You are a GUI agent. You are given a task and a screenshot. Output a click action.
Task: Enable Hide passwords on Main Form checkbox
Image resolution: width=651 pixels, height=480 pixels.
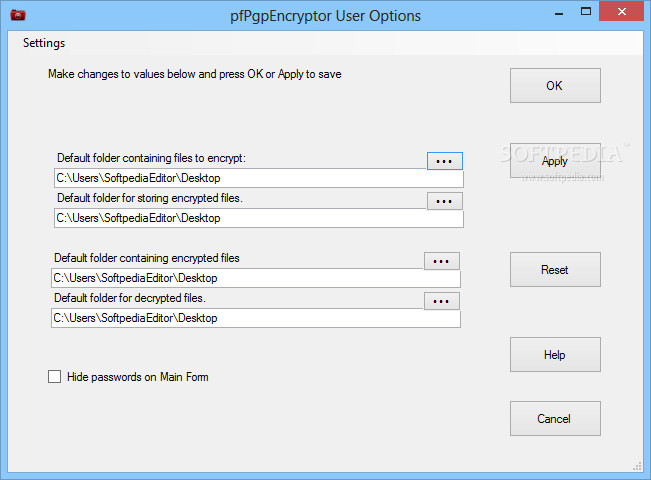click(x=54, y=377)
